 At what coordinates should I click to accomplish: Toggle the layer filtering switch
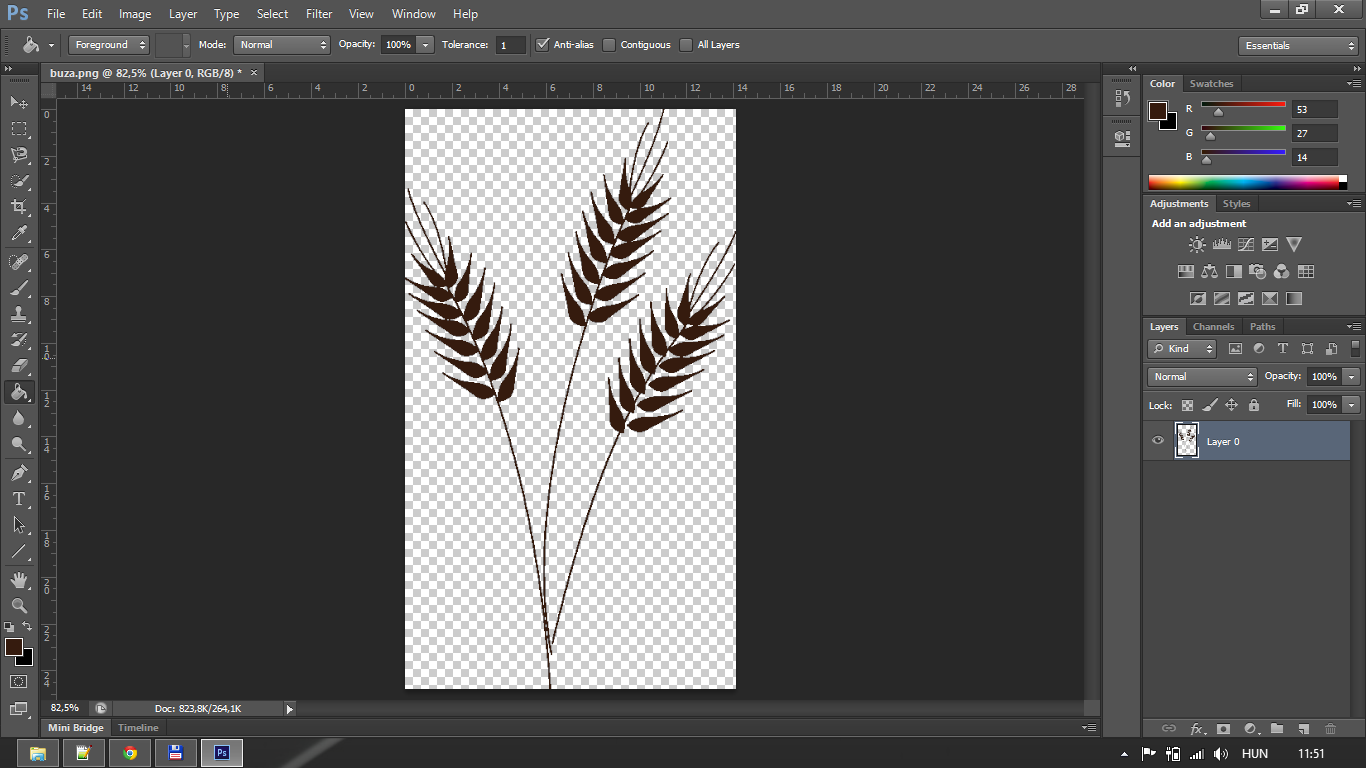click(x=1355, y=348)
